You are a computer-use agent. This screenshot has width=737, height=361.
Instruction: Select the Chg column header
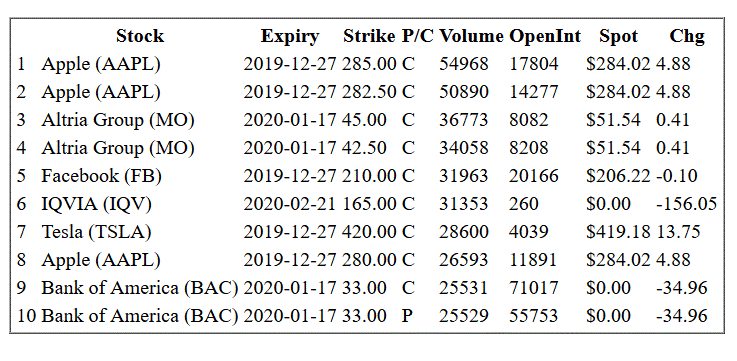(x=687, y=36)
